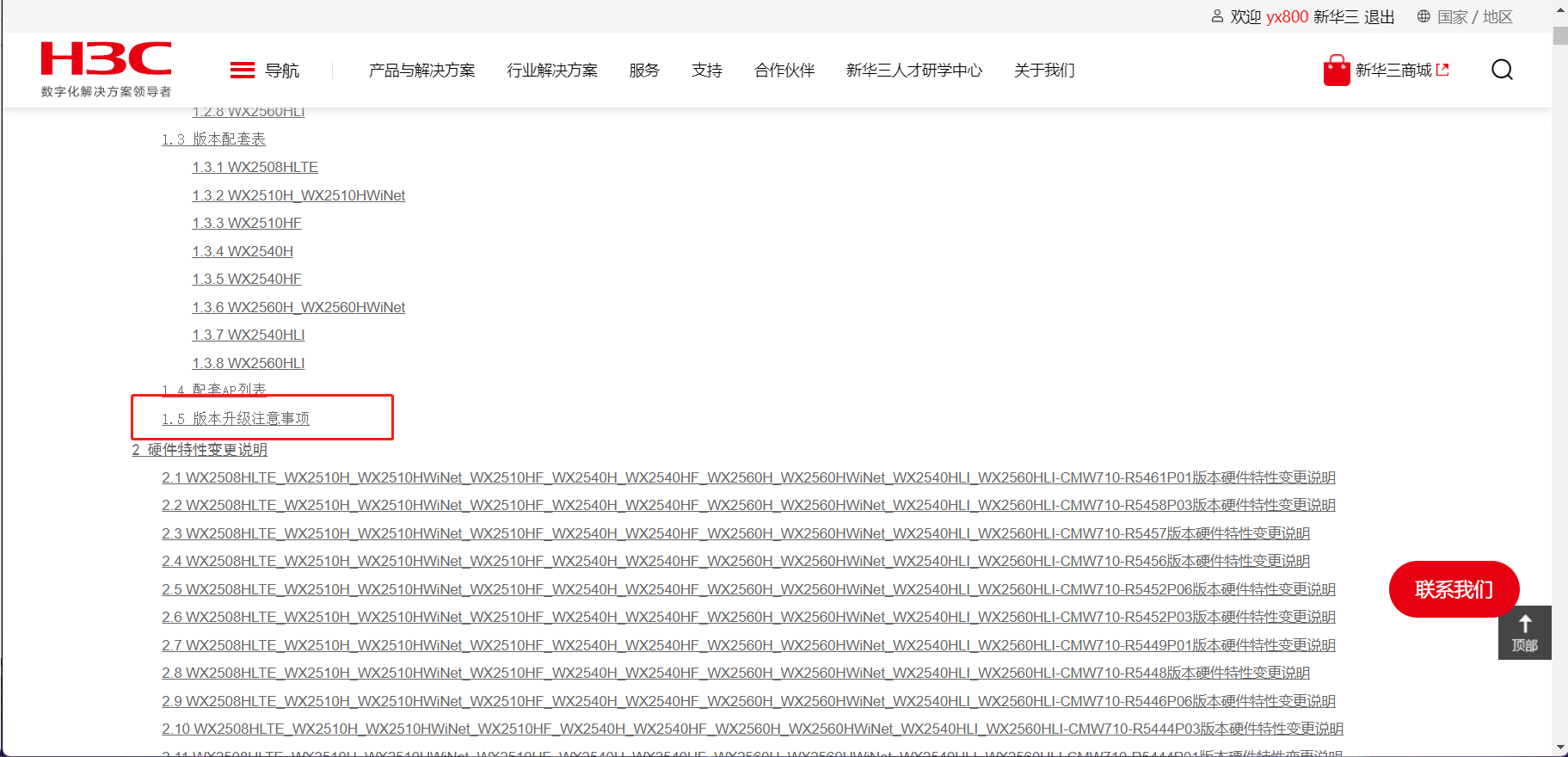The width and height of the screenshot is (1568, 757).
Task: Open the 1.5 版本升级注意事项 link
Action: (x=236, y=419)
